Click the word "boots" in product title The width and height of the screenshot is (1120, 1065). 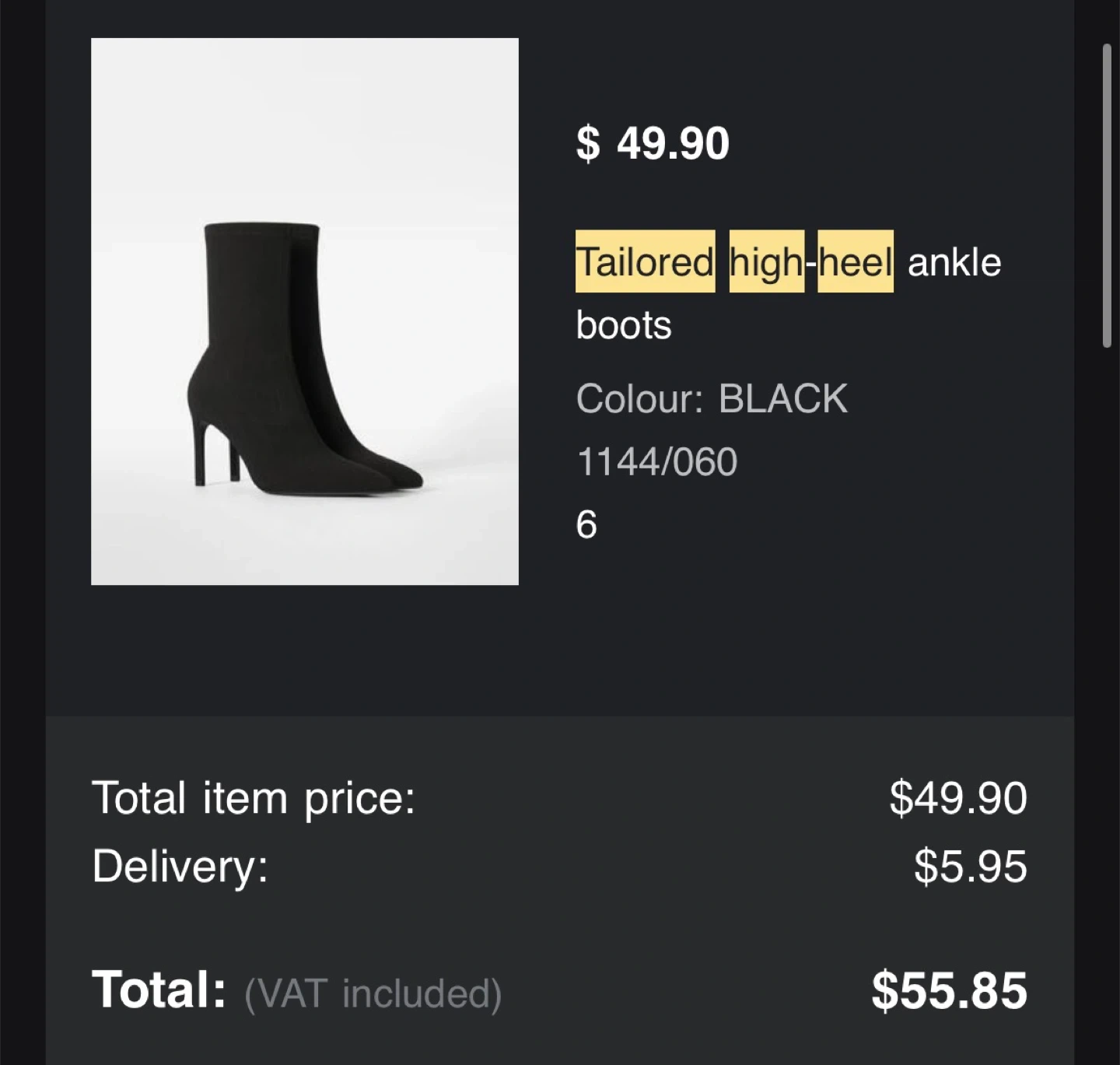point(623,325)
